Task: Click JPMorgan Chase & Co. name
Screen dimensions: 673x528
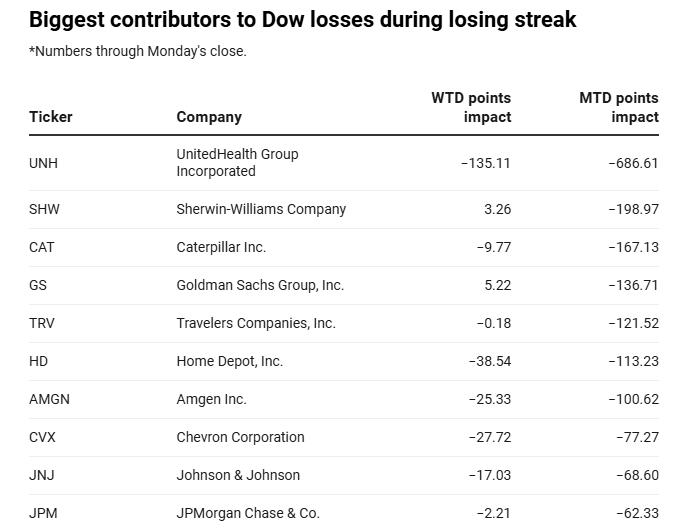Action: (x=248, y=513)
